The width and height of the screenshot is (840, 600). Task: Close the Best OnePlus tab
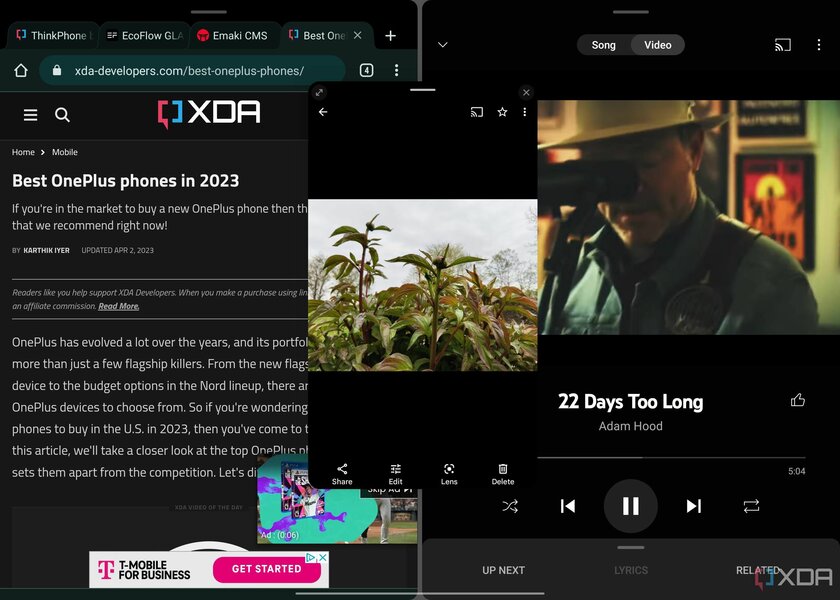[x=357, y=35]
